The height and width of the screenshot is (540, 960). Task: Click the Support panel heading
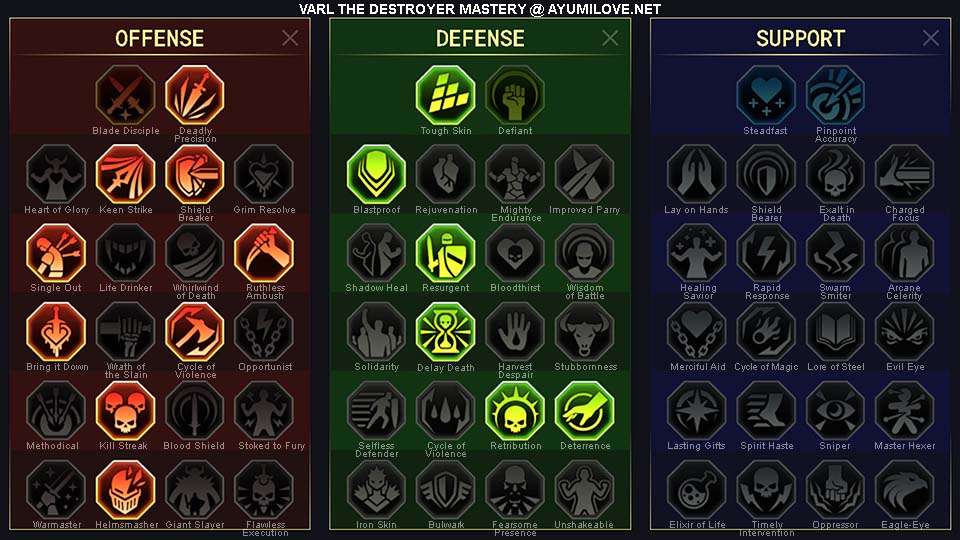[800, 39]
